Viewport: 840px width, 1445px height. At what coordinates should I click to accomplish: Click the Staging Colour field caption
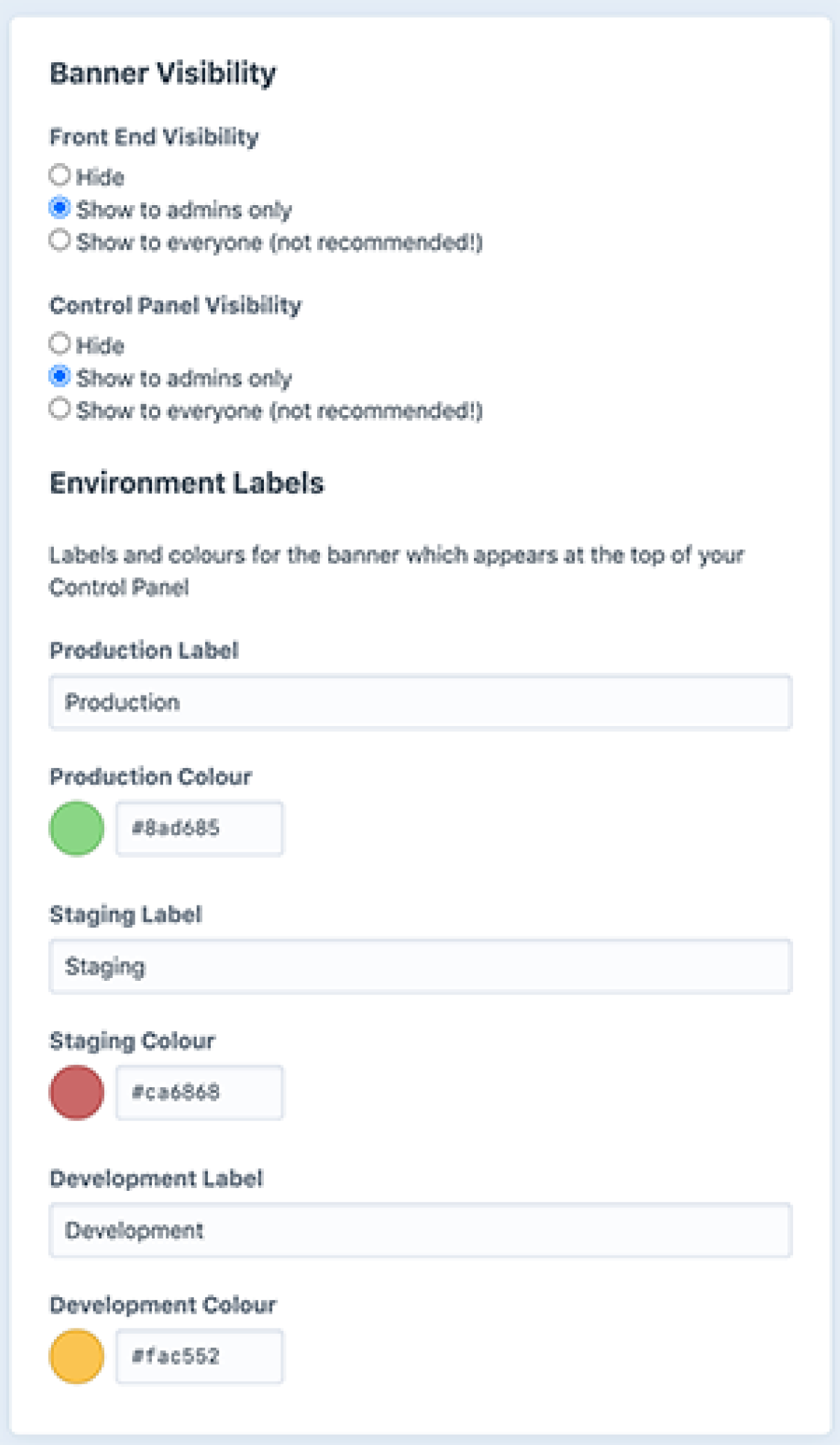point(132,1040)
